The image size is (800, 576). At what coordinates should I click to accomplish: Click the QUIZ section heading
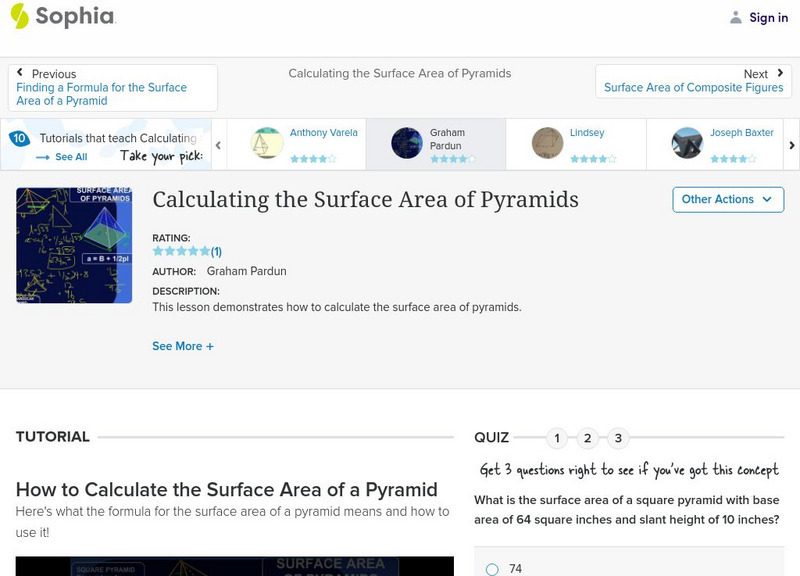491,437
